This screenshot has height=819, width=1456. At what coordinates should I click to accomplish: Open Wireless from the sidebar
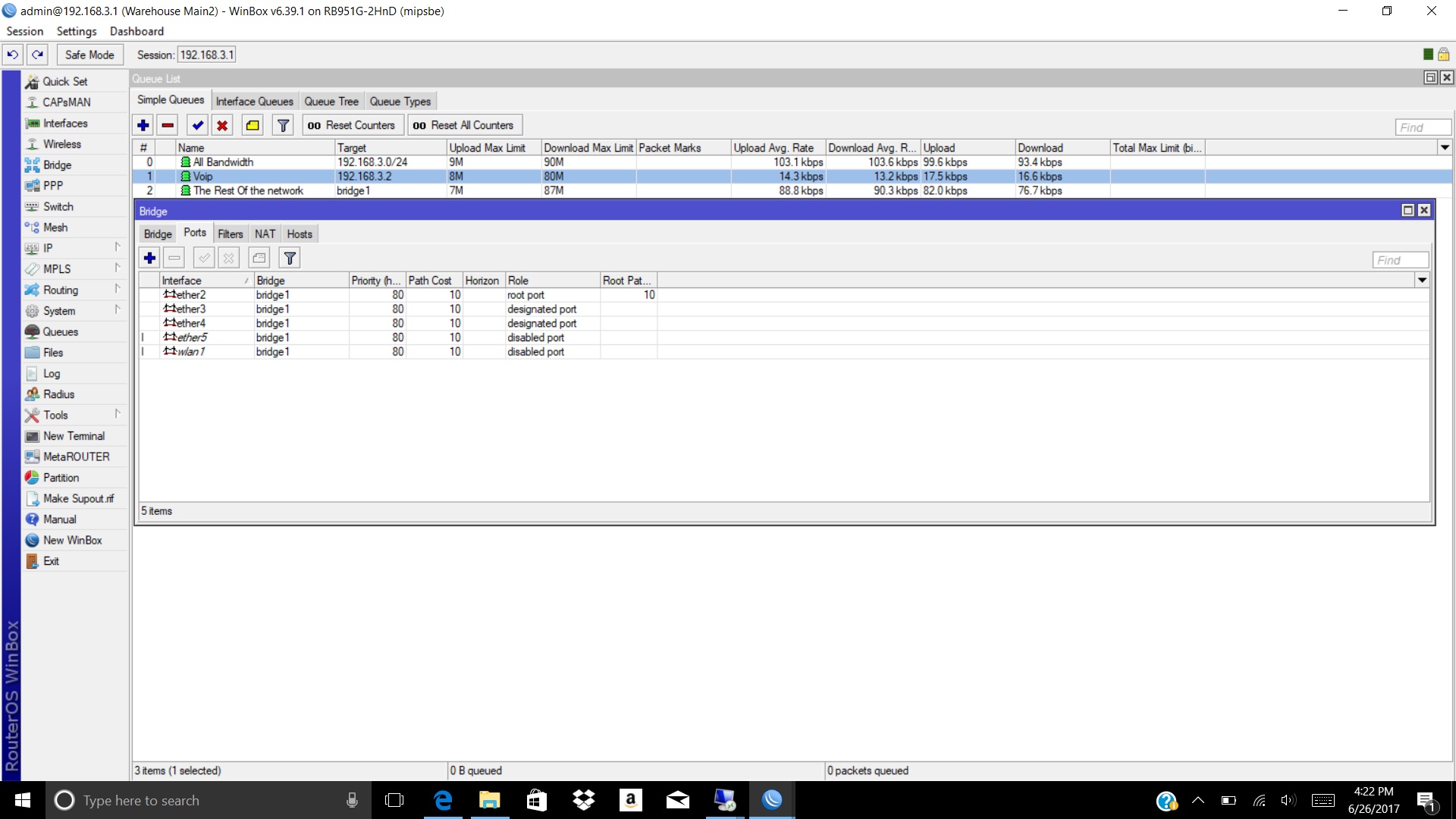[74, 144]
